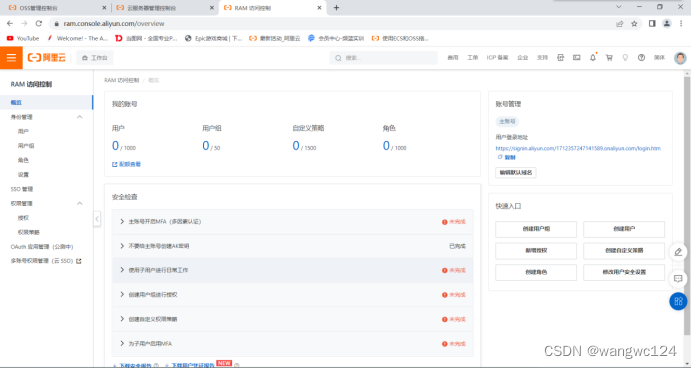The width and height of the screenshot is (692, 368).
Task: Open 多账号权限管理 (云 SSO) external link
Action: tap(46, 261)
